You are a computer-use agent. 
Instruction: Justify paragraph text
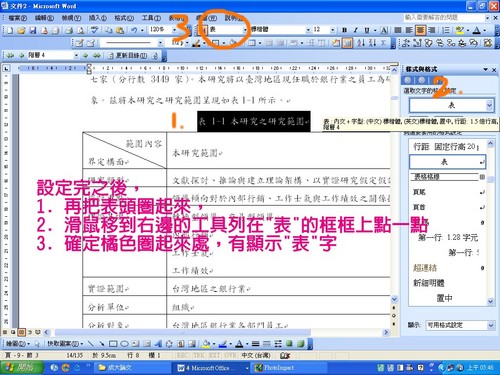coord(398,30)
